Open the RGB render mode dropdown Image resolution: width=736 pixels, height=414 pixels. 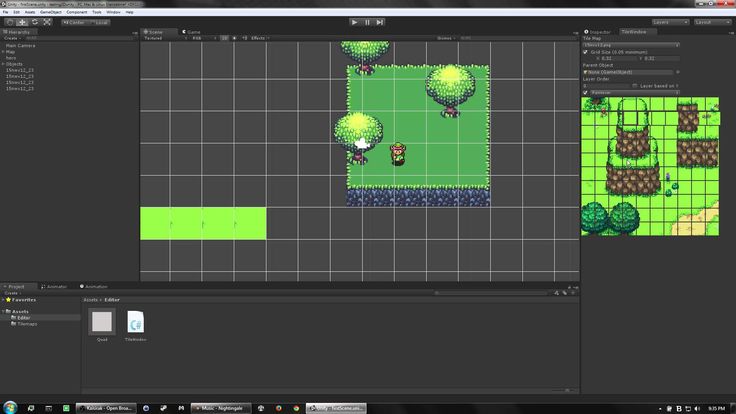point(204,38)
